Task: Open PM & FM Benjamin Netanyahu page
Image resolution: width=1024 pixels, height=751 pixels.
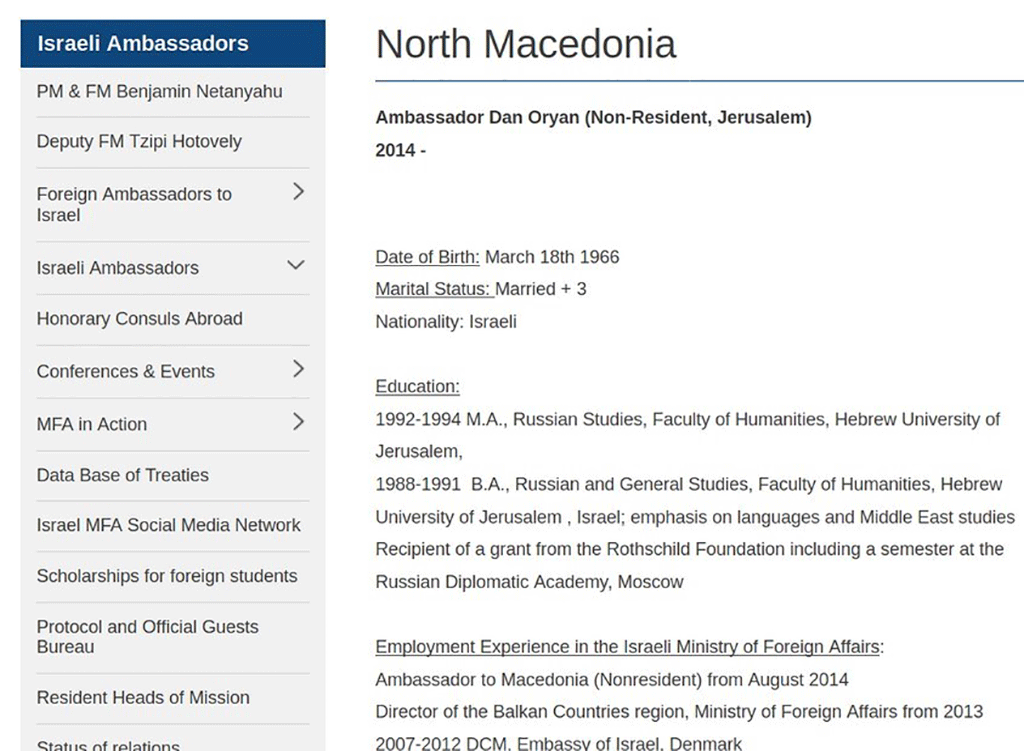Action: click(159, 91)
